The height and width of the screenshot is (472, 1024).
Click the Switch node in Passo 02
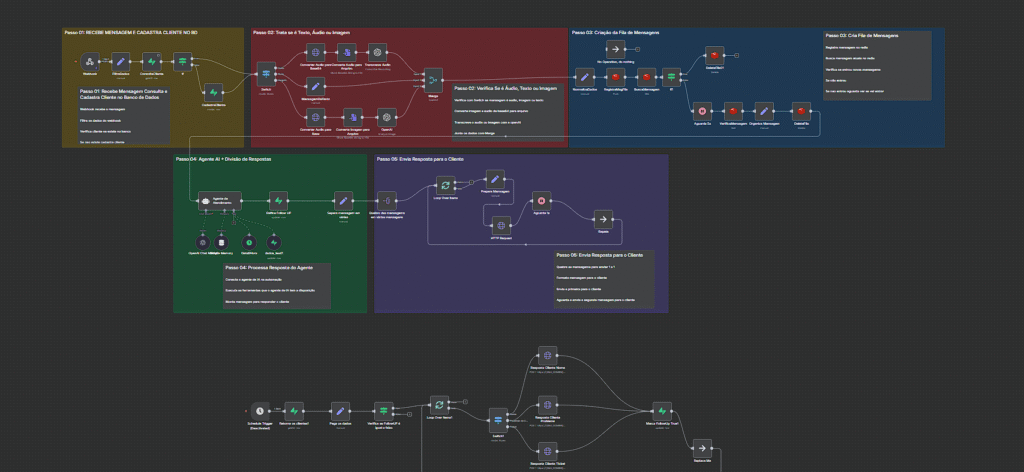tap(266, 71)
